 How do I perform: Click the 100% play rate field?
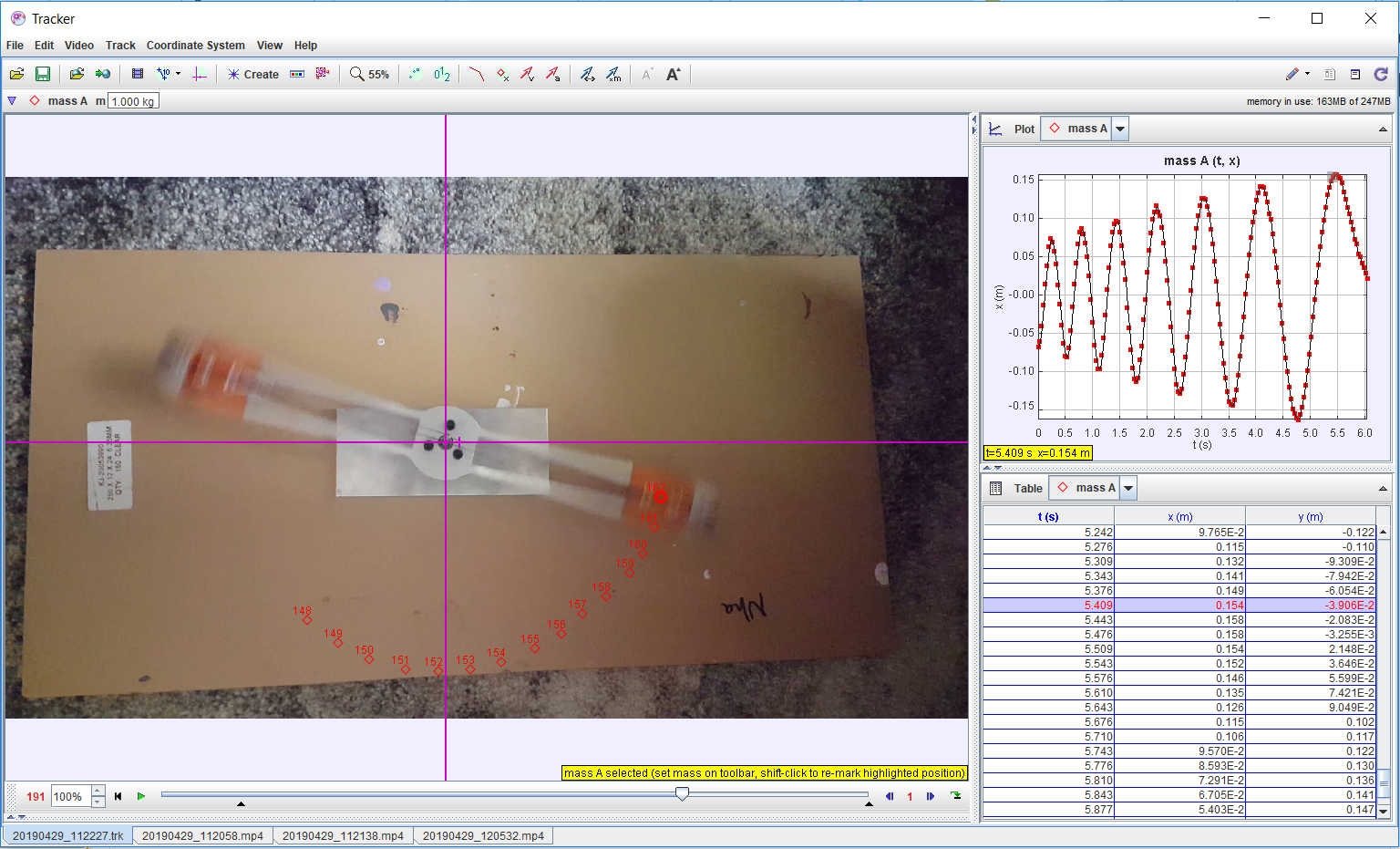[71, 797]
